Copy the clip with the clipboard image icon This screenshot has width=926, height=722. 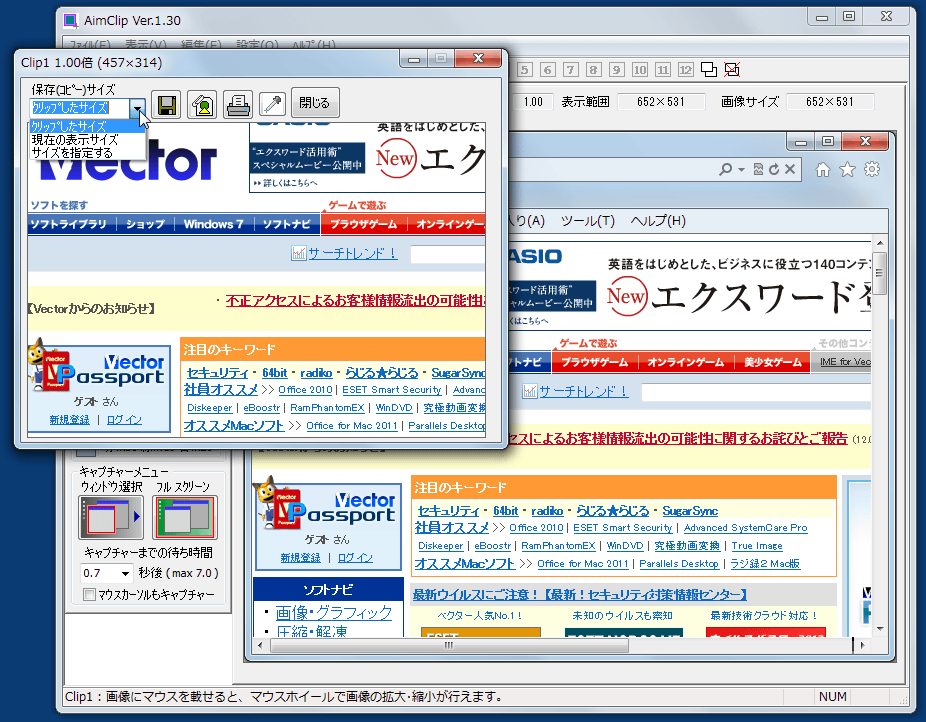coord(203,104)
